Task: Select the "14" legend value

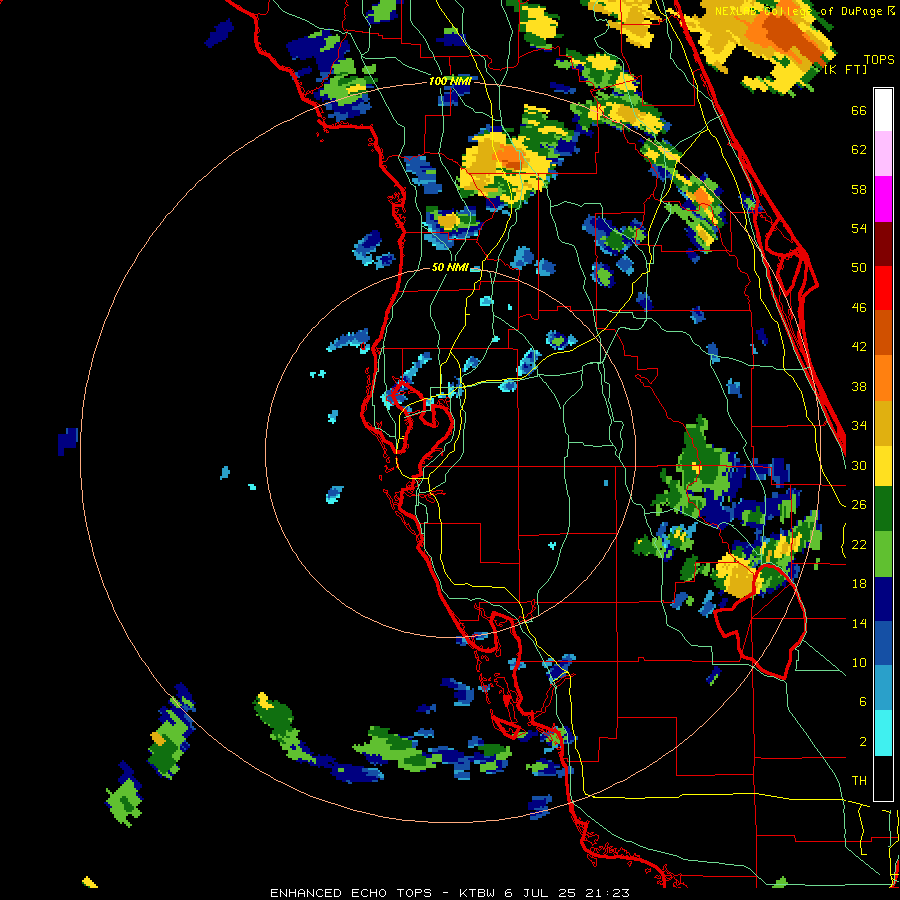Action: coord(859,623)
